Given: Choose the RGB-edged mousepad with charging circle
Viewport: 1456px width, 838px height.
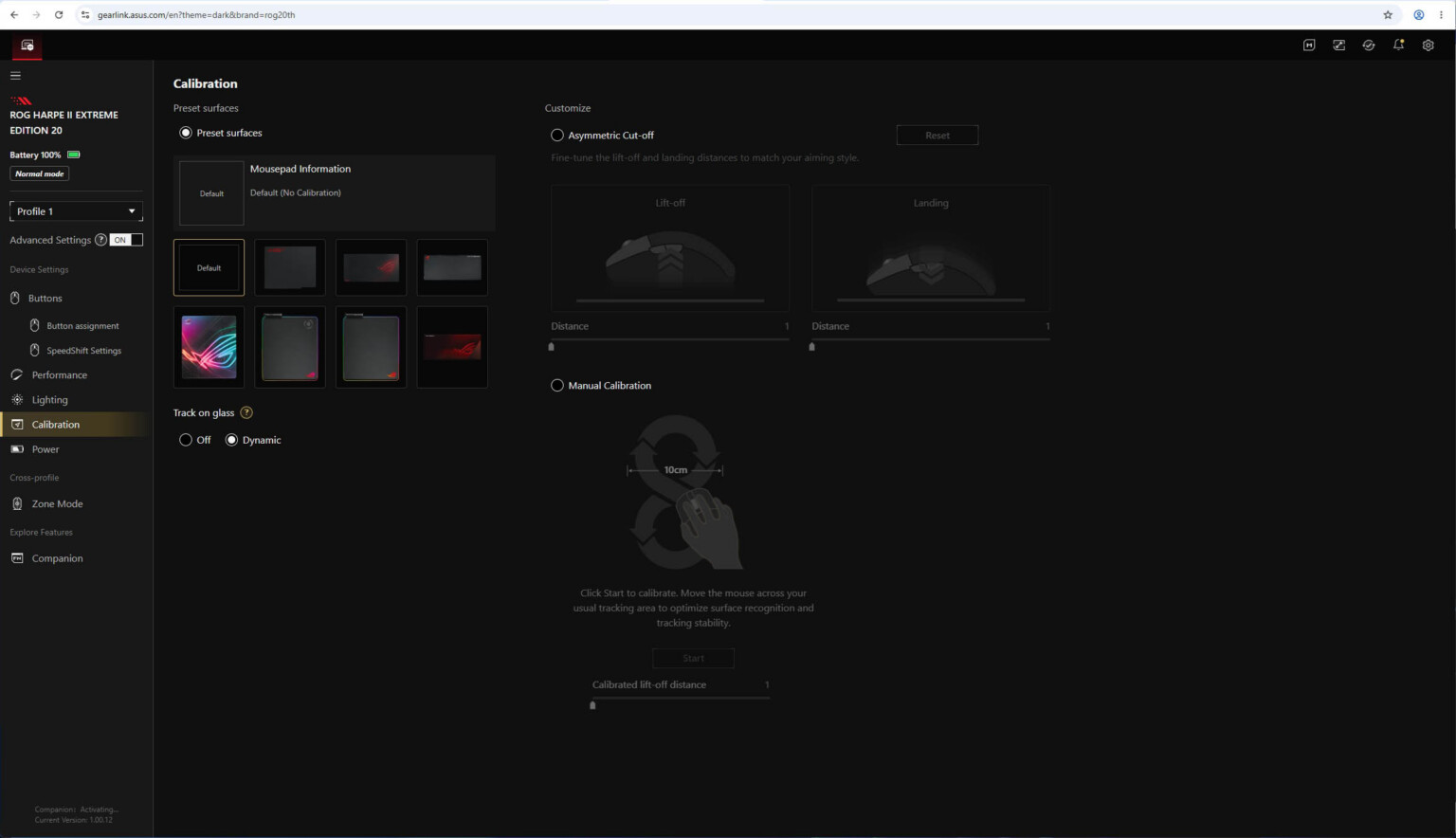Looking at the screenshot, I should (290, 347).
